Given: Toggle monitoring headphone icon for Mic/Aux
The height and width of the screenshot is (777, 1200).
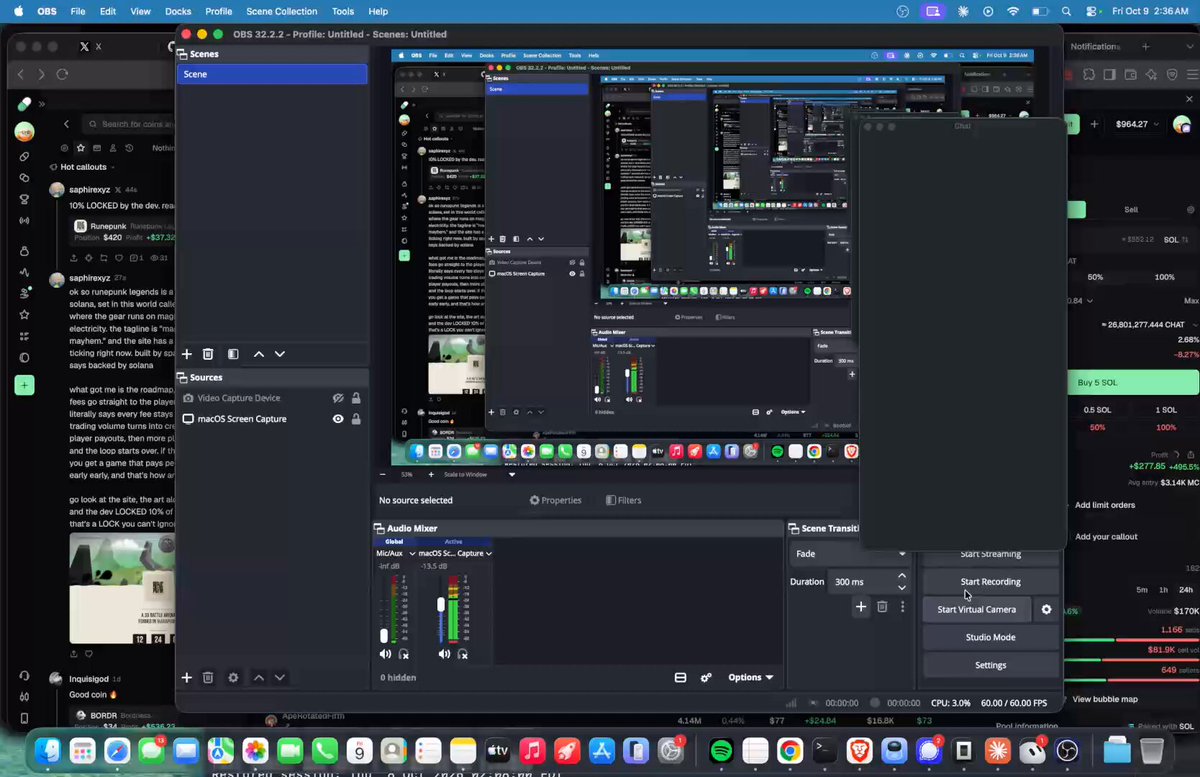Looking at the screenshot, I should click(x=404, y=654).
